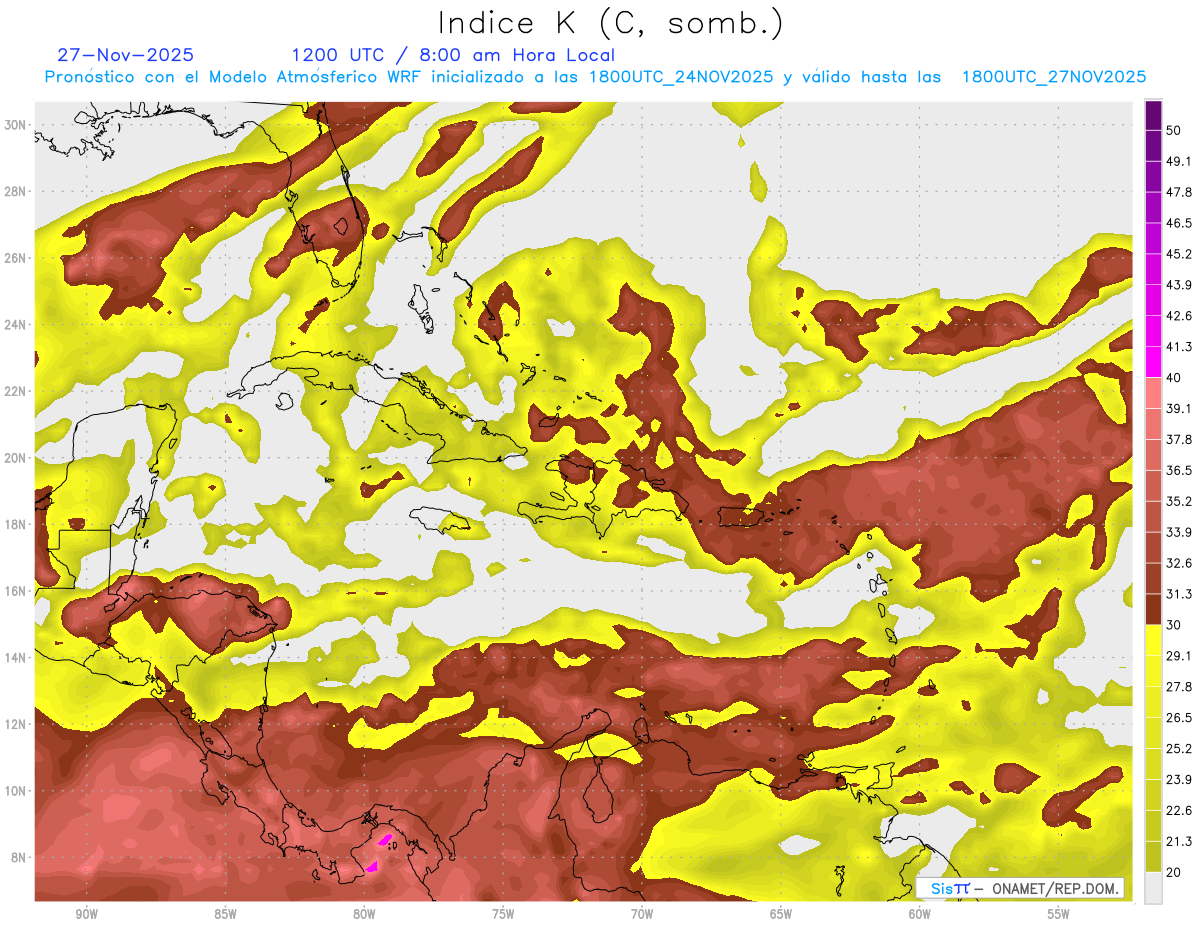Click the 16N latitude label
This screenshot has height=927, width=1200.
(15, 591)
